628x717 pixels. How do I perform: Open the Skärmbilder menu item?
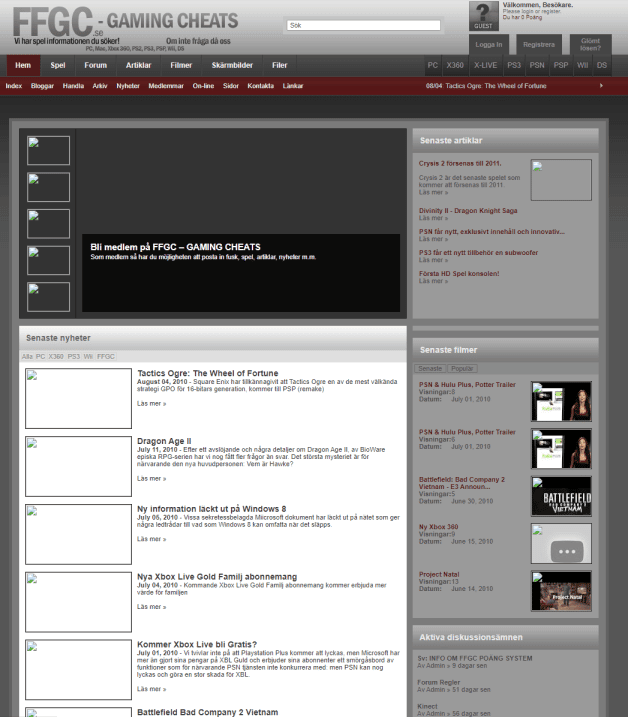coord(232,65)
